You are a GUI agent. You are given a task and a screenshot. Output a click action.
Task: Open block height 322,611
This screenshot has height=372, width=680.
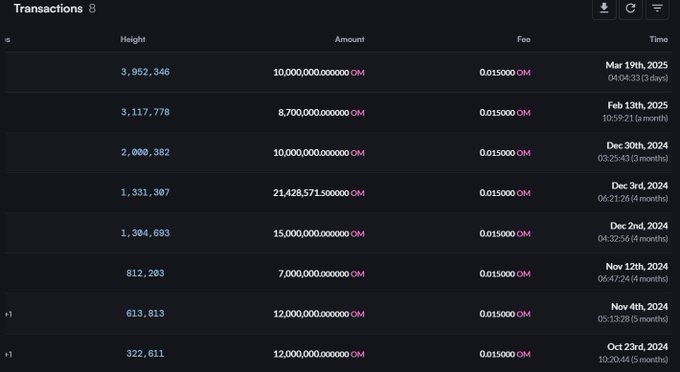pos(145,354)
